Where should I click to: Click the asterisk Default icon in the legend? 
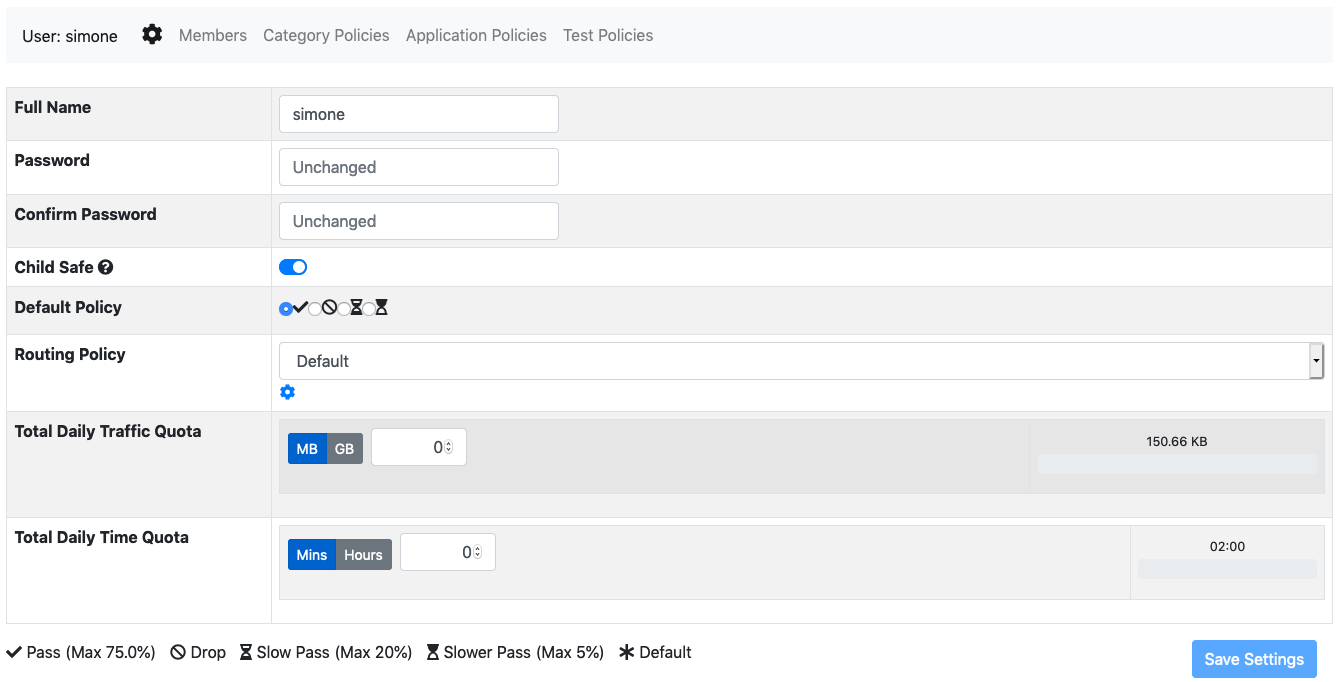coord(627,653)
